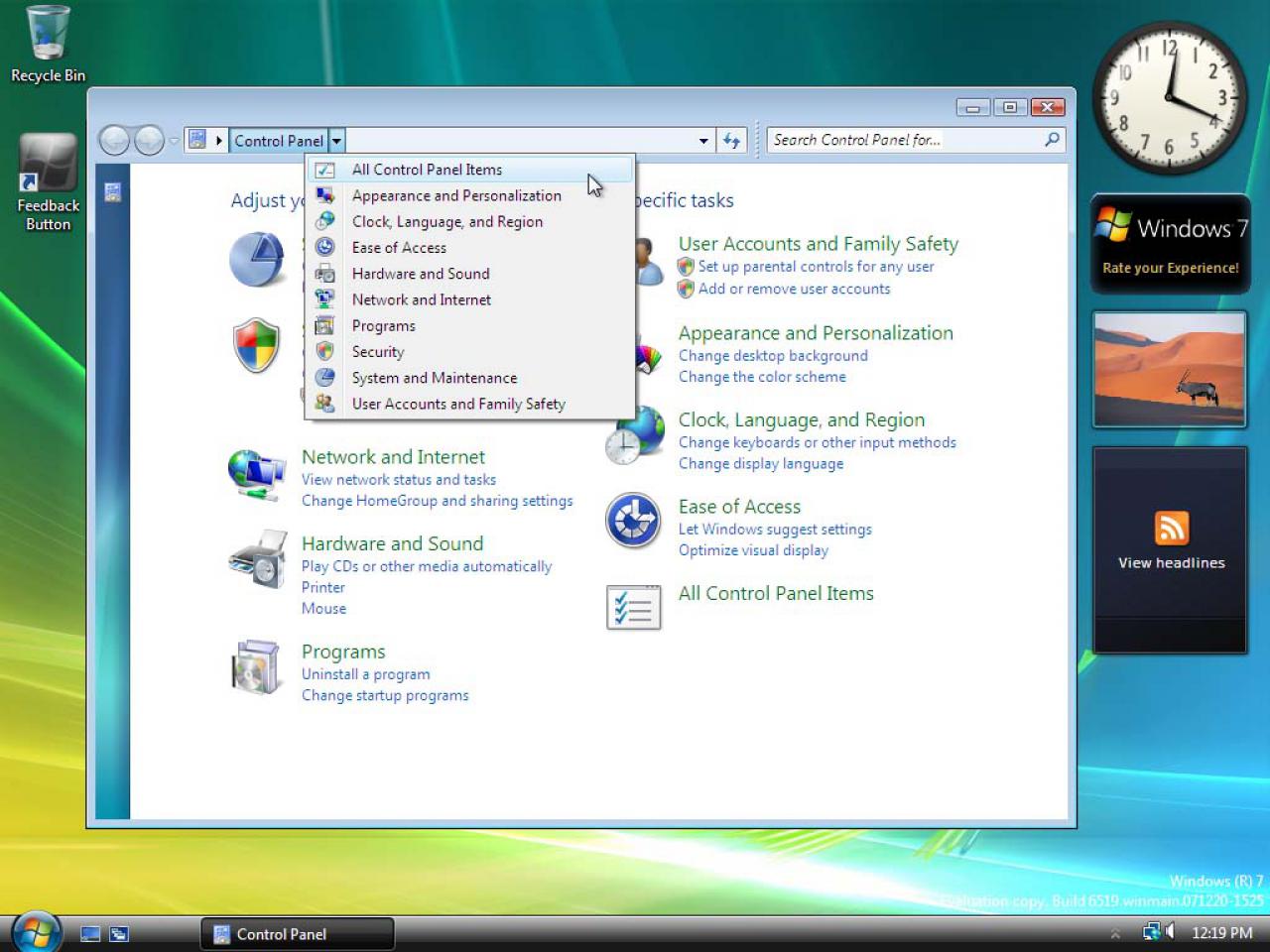Click Change HomeGroup and sharing settings link
Viewport: 1270px width, 952px height.
coord(438,501)
